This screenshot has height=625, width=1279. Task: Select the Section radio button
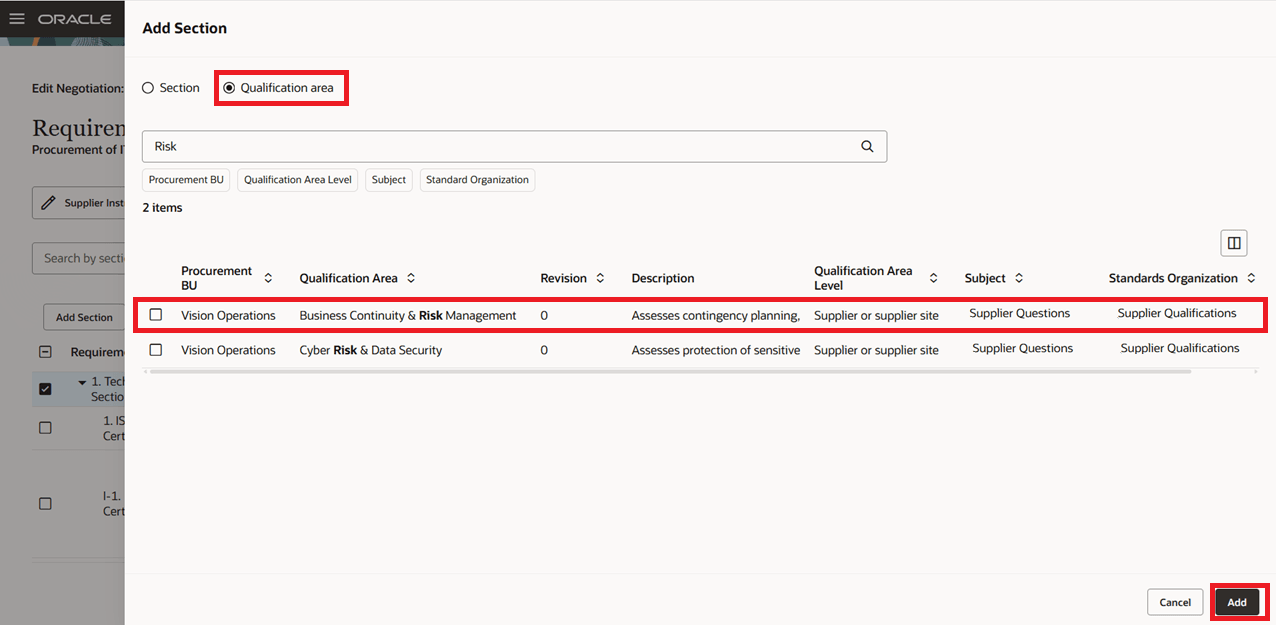148,88
